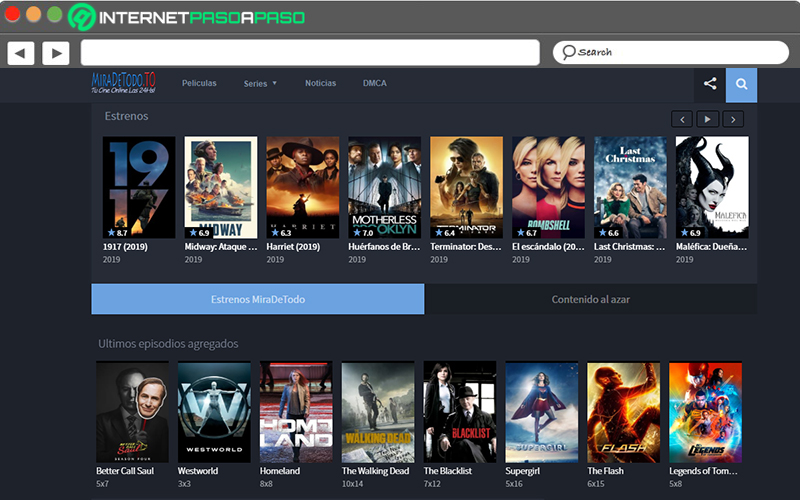
Task: Open the Peliculas menu item
Action: 199,83
